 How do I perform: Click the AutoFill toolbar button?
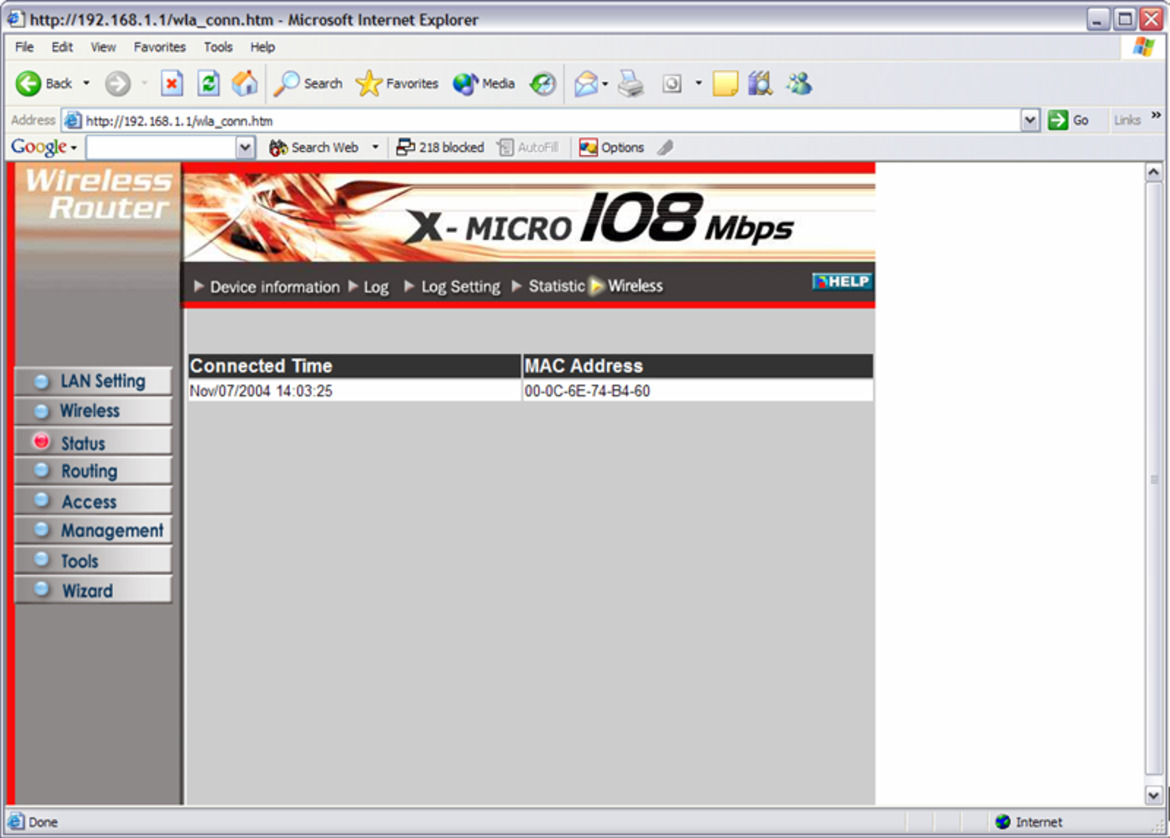528,148
